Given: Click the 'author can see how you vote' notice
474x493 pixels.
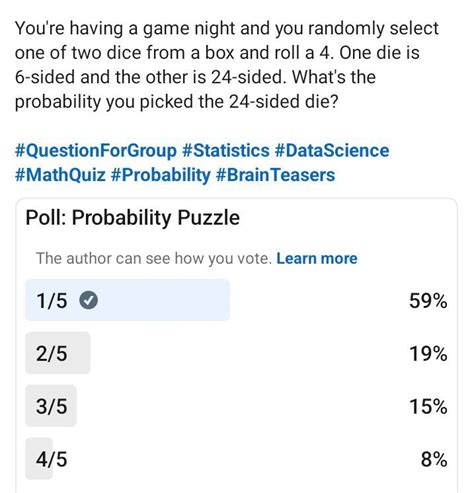Looking at the screenshot, I should (154, 258).
